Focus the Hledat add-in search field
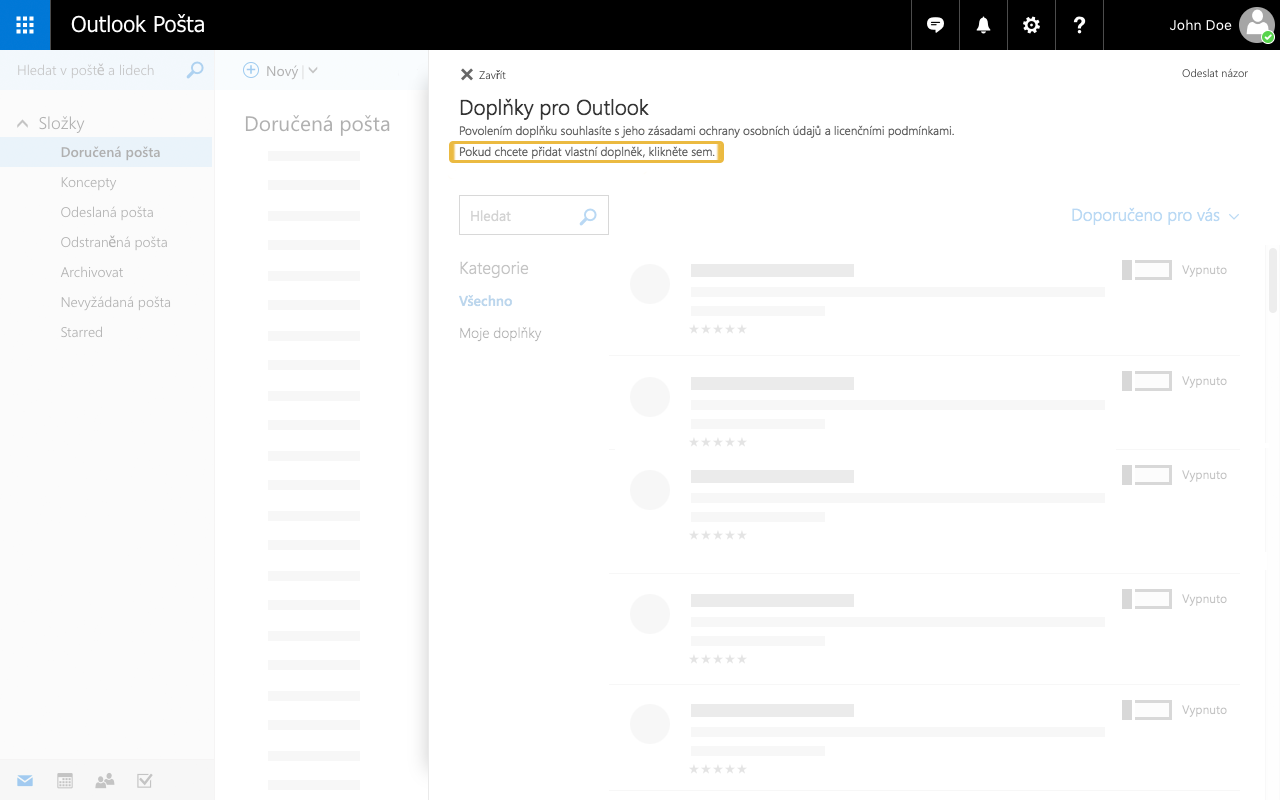The image size is (1280, 800). pos(534,216)
